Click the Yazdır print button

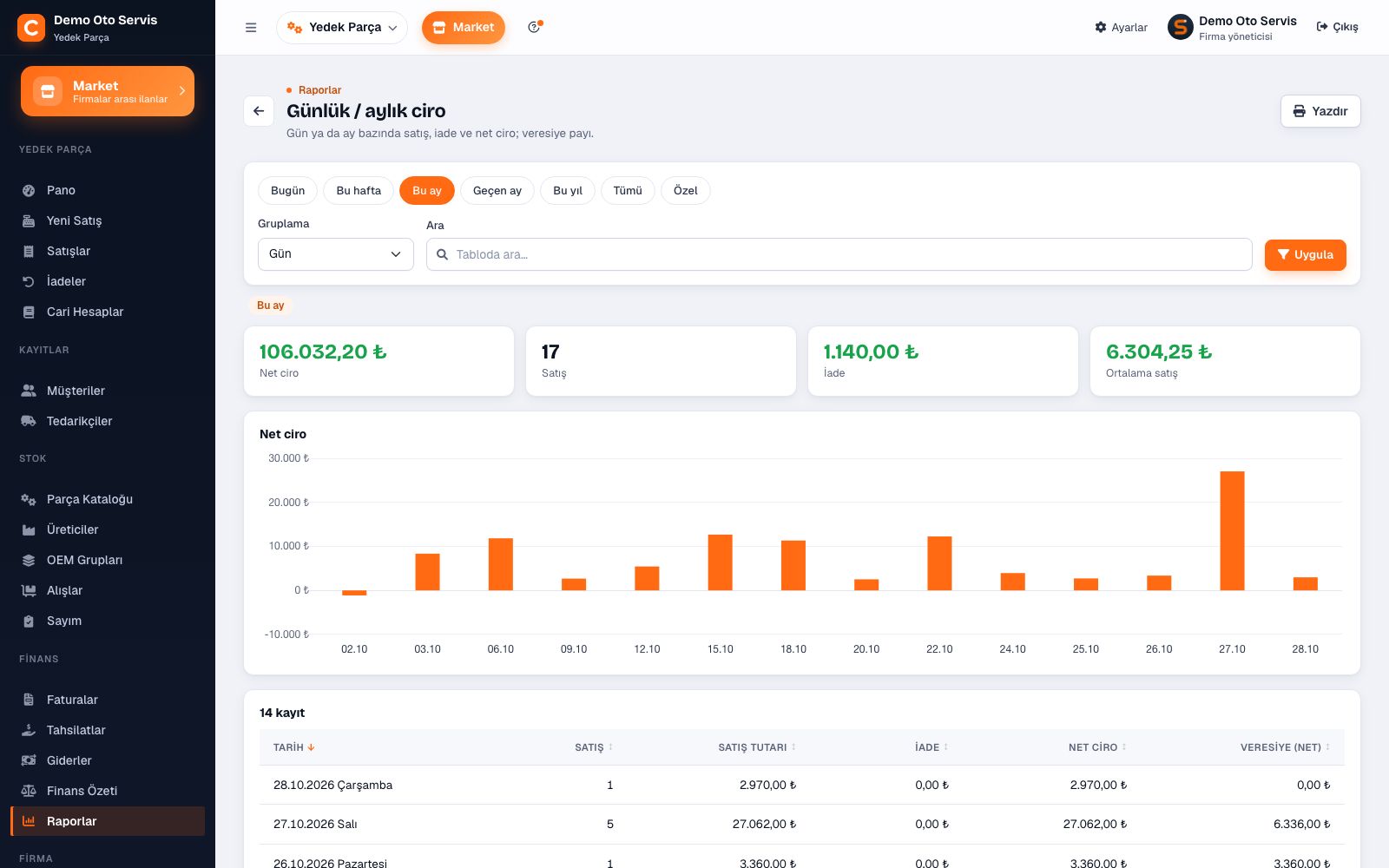pyautogui.click(x=1320, y=111)
